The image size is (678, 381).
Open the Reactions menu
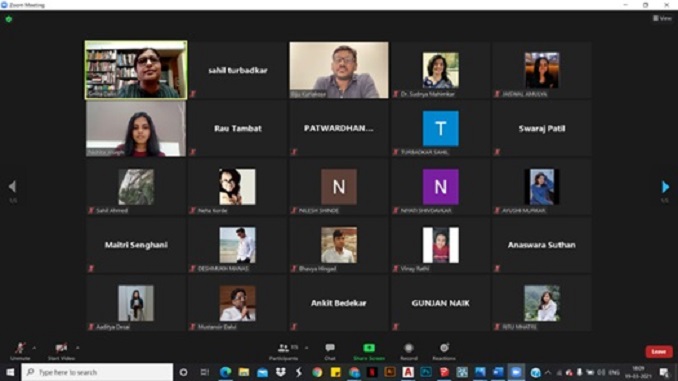click(x=444, y=351)
